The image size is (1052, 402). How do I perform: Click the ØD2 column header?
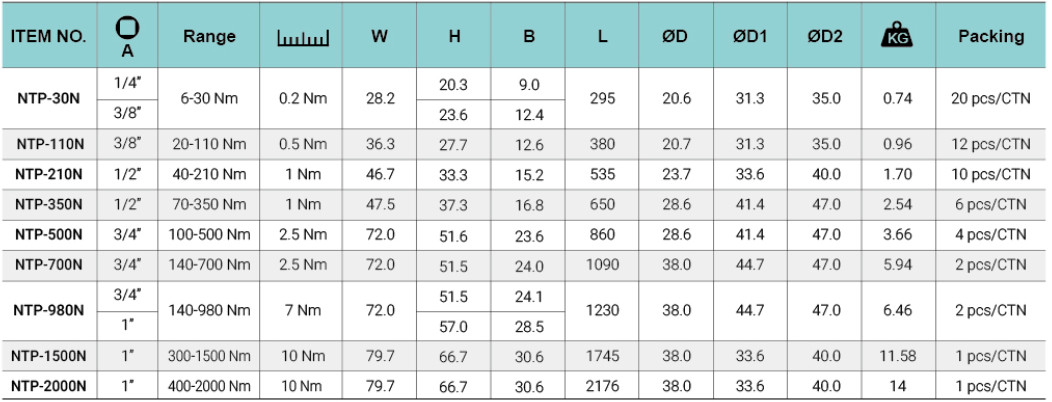(x=825, y=36)
